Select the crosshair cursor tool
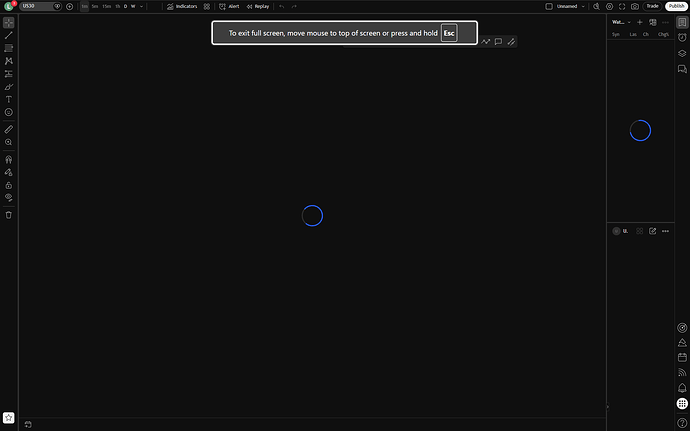Image resolution: width=690 pixels, height=431 pixels. 8,22
